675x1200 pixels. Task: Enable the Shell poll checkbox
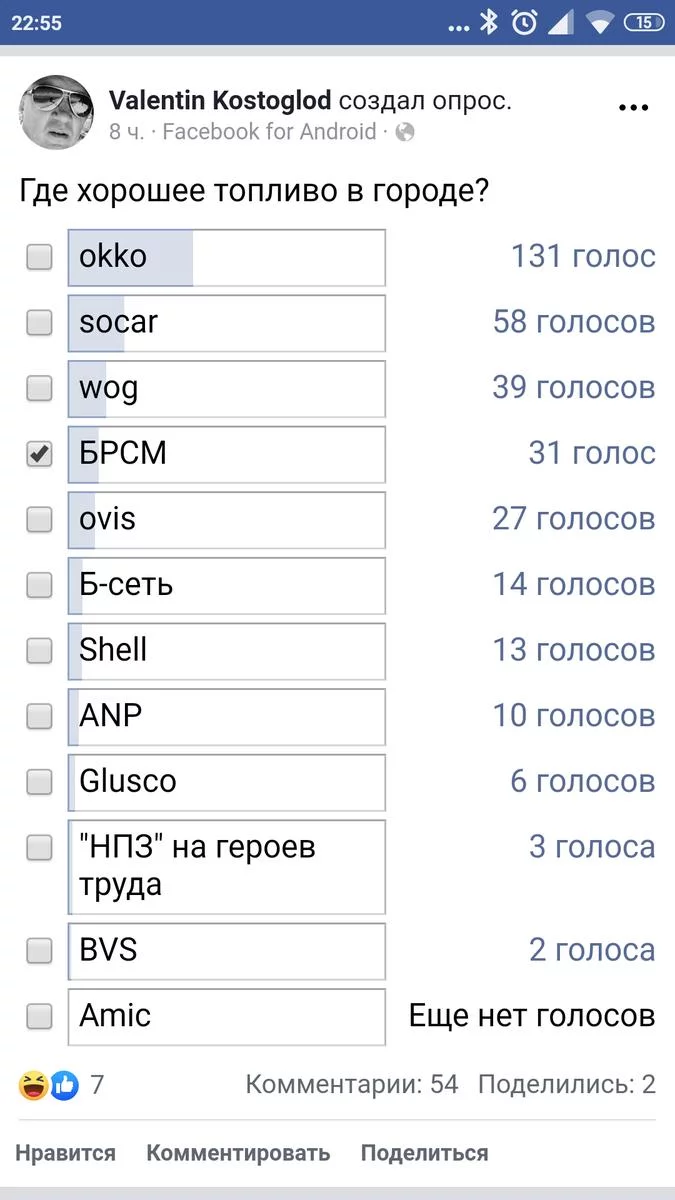point(39,651)
